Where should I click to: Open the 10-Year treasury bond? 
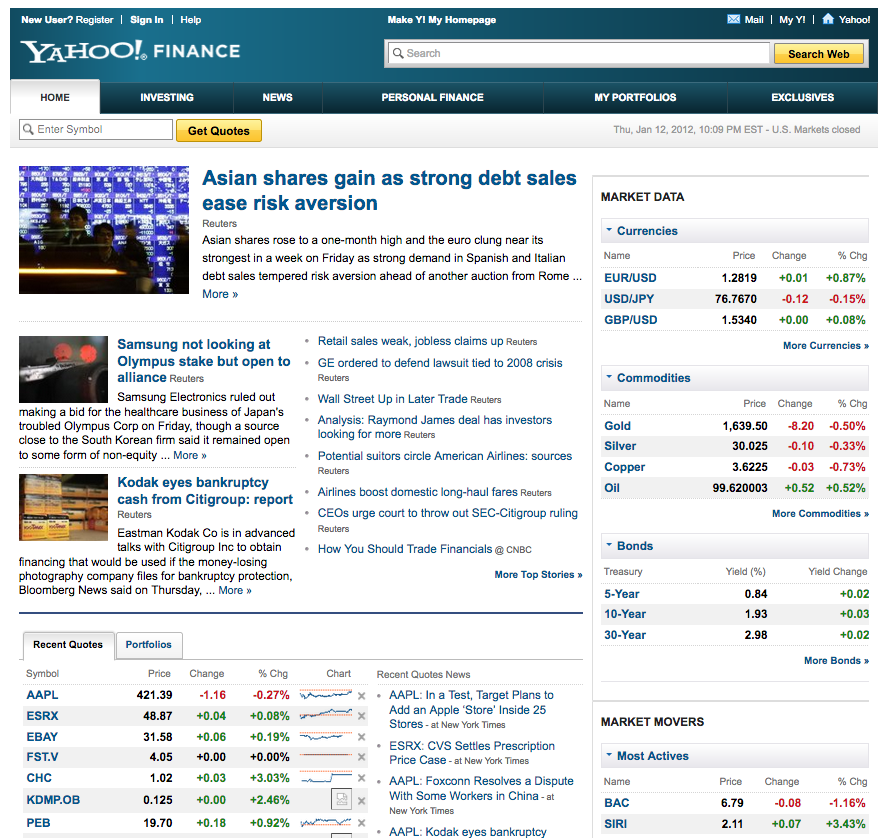point(625,614)
